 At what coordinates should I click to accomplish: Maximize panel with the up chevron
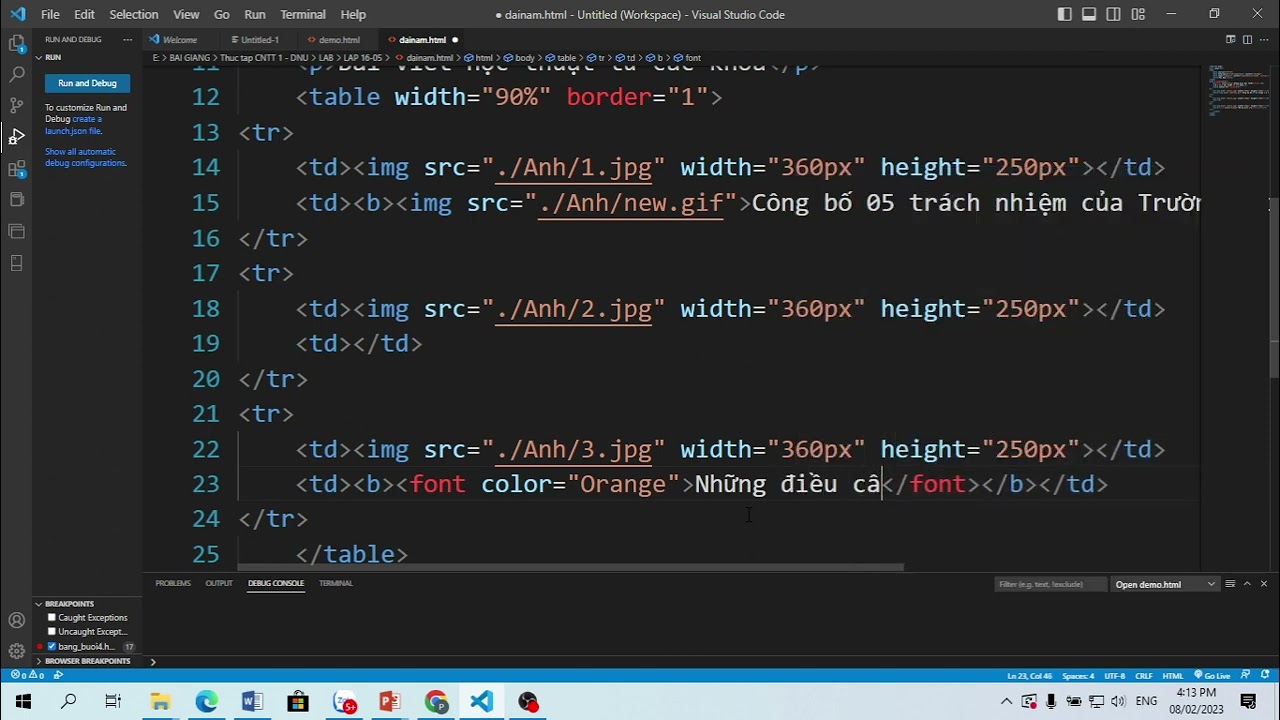pyautogui.click(x=1247, y=584)
